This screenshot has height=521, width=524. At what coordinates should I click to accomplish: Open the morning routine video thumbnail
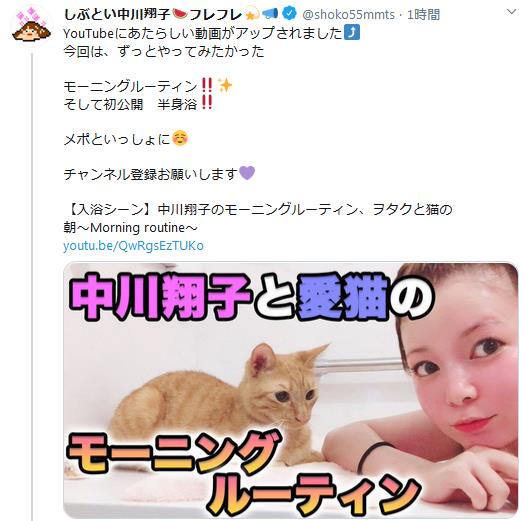(290, 390)
